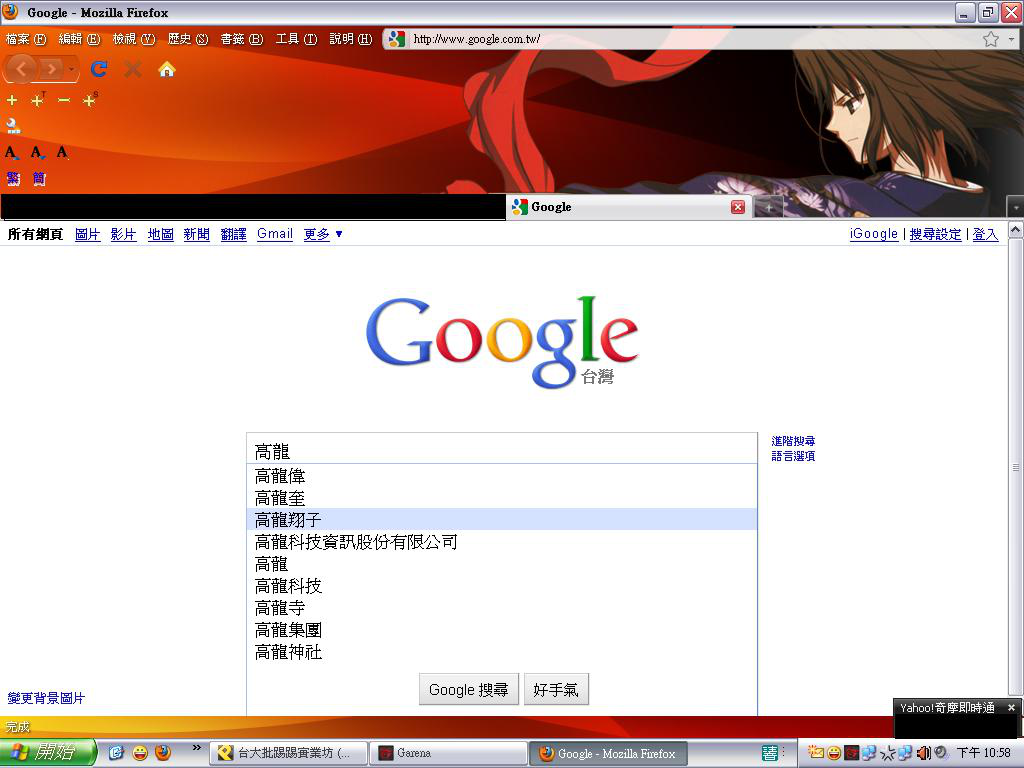Select the suggestion 高龍科技資訊股份有限公司
This screenshot has width=1024, height=768.
click(x=502, y=542)
